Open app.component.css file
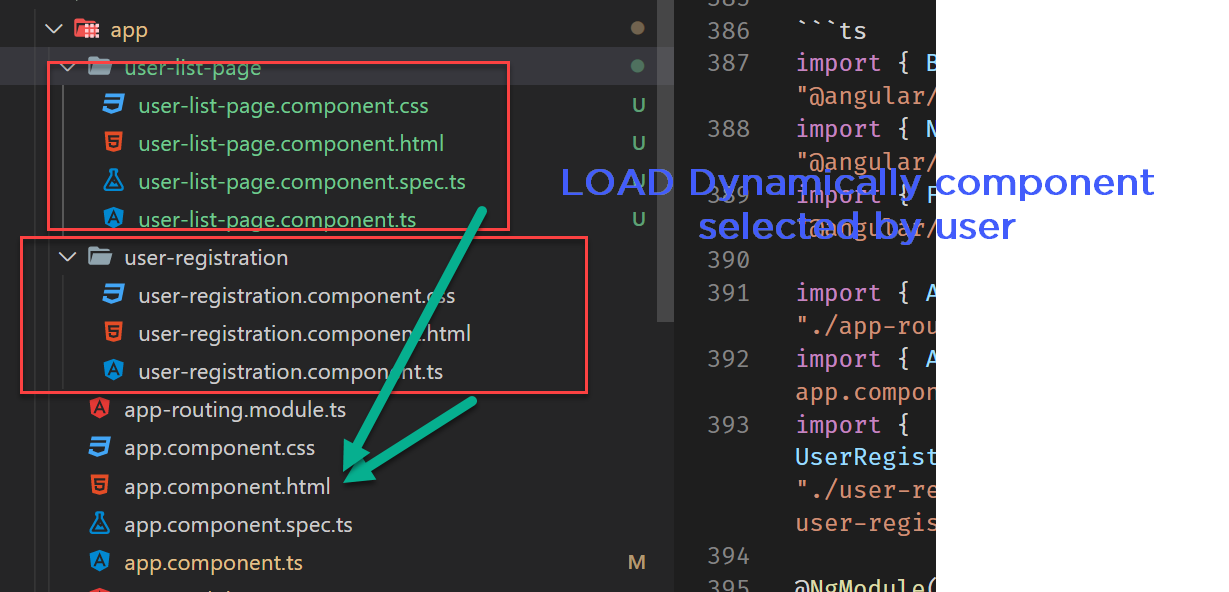The height and width of the screenshot is (592, 1229). coord(219,448)
